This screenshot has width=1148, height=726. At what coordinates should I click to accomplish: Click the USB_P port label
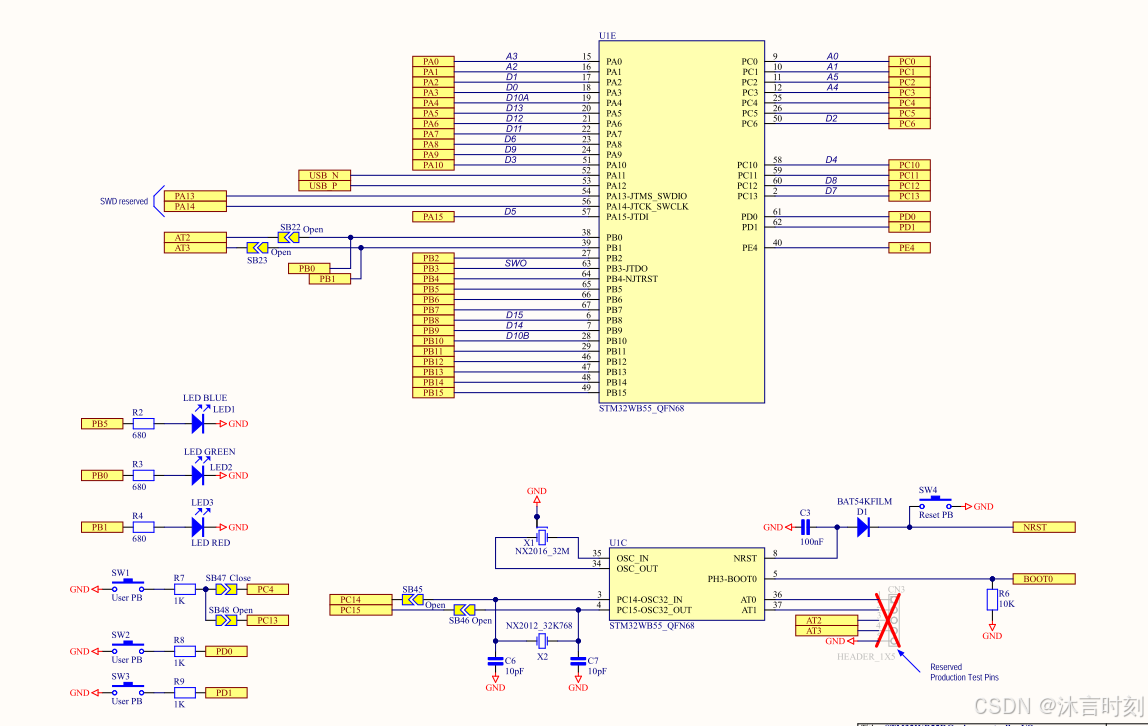[324, 185]
